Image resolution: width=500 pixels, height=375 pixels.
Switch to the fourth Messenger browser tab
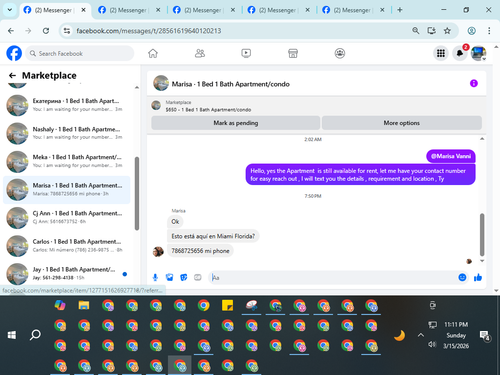click(279, 10)
